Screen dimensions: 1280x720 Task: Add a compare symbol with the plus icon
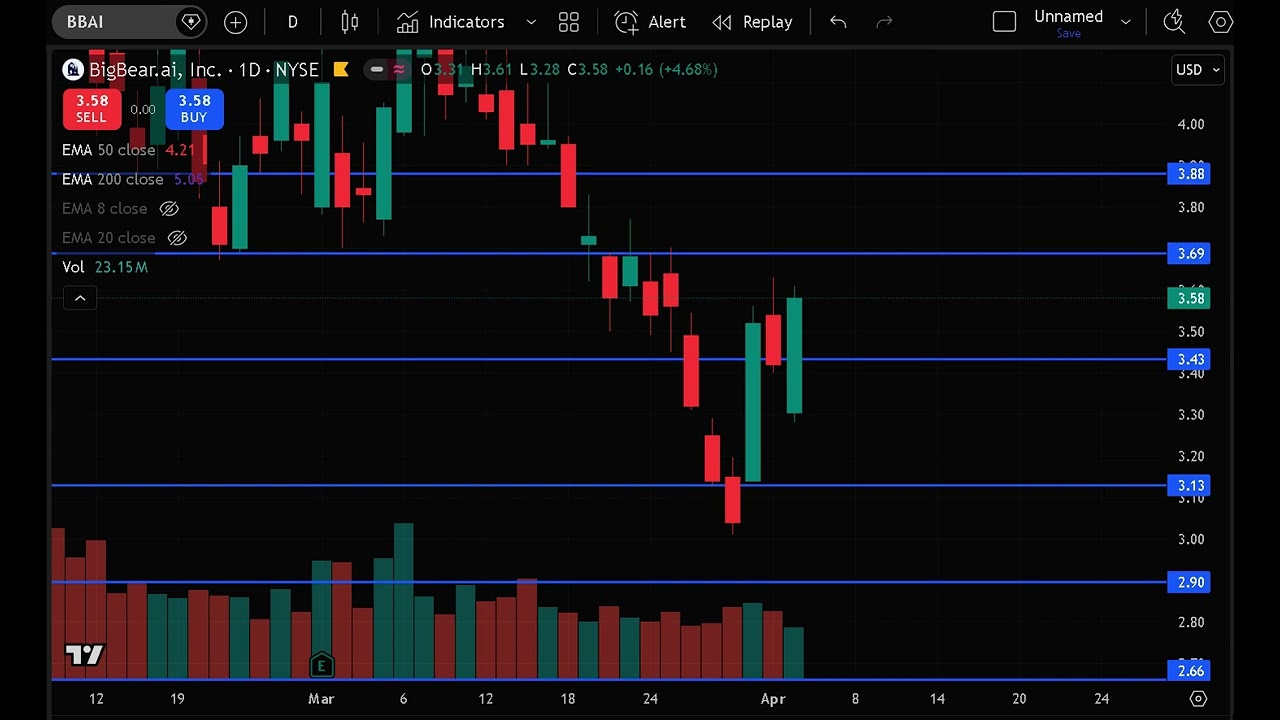pyautogui.click(x=235, y=22)
